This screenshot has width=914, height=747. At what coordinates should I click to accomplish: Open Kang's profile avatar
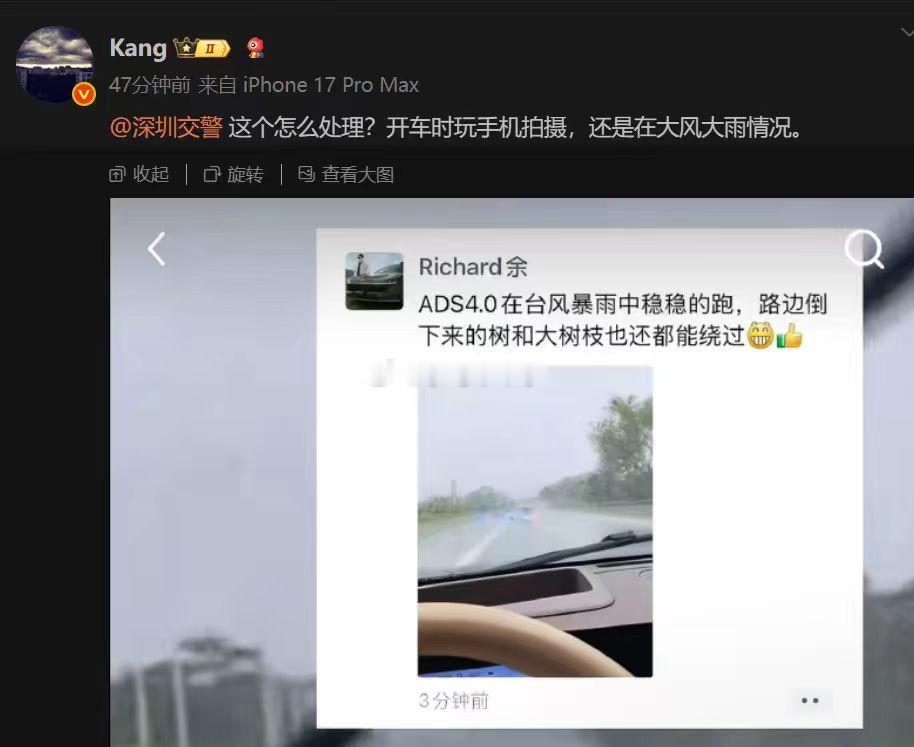pyautogui.click(x=54, y=64)
